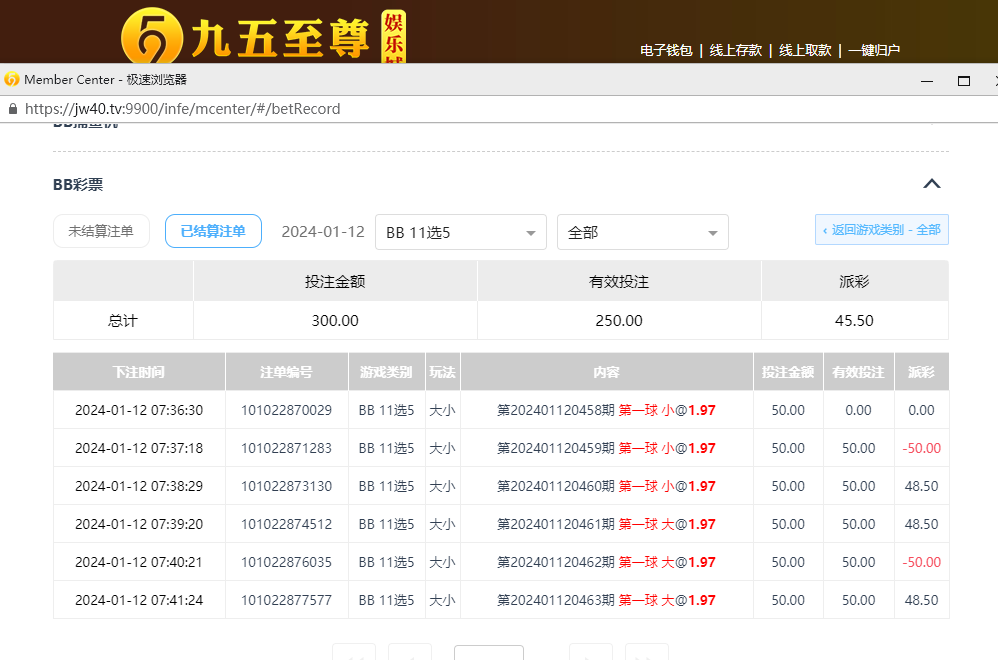The height and width of the screenshot is (660, 998).
Task: Click the 2024-01-12 date field
Action: 322,231
